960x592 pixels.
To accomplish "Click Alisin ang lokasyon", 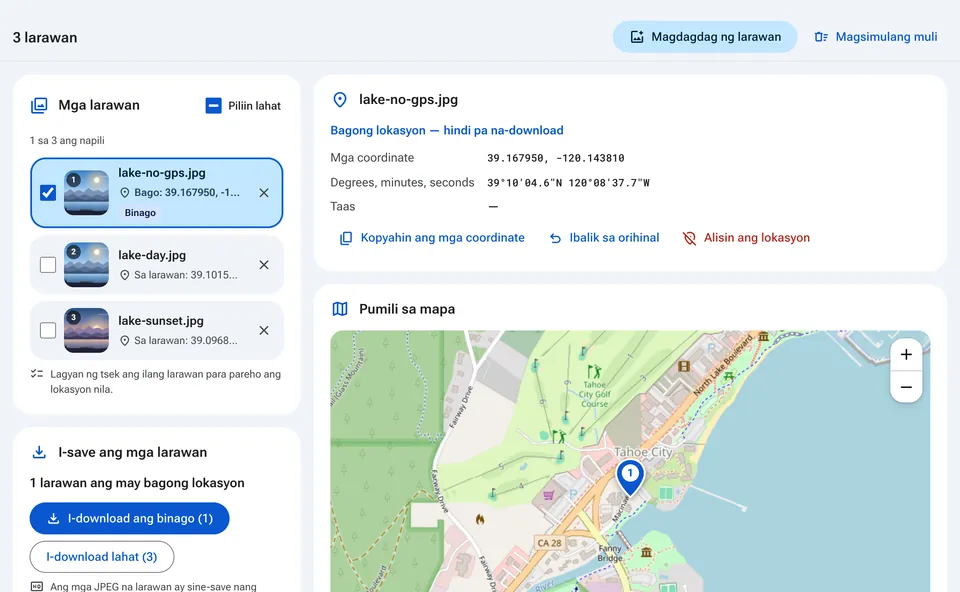I will click(746, 238).
